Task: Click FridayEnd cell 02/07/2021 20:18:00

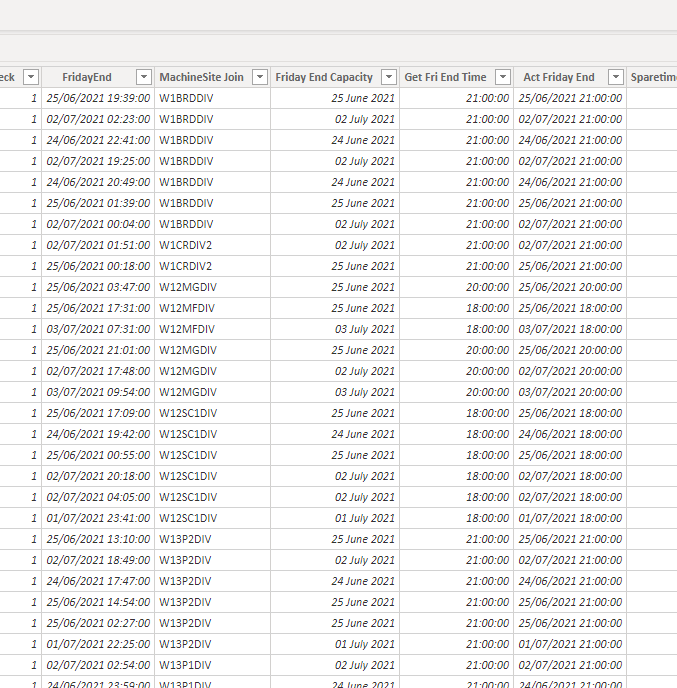Action: [x=98, y=477]
